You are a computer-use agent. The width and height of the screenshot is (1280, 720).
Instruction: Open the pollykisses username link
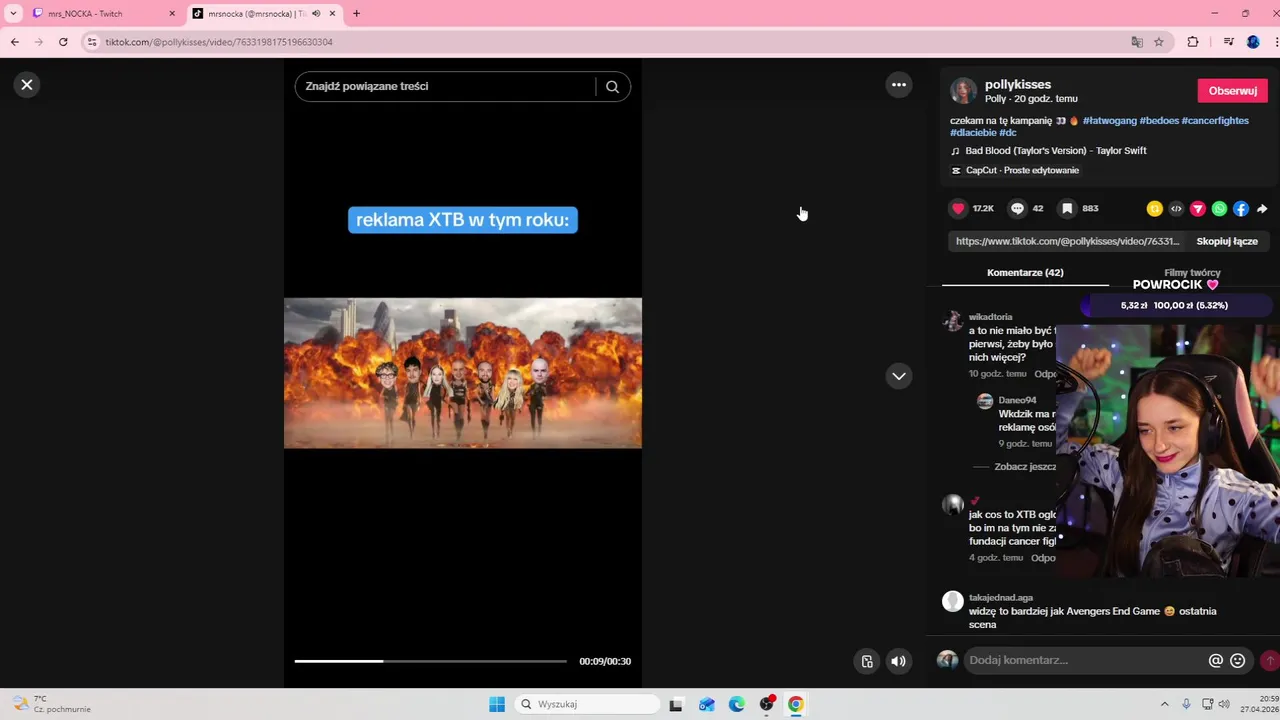tap(1018, 85)
